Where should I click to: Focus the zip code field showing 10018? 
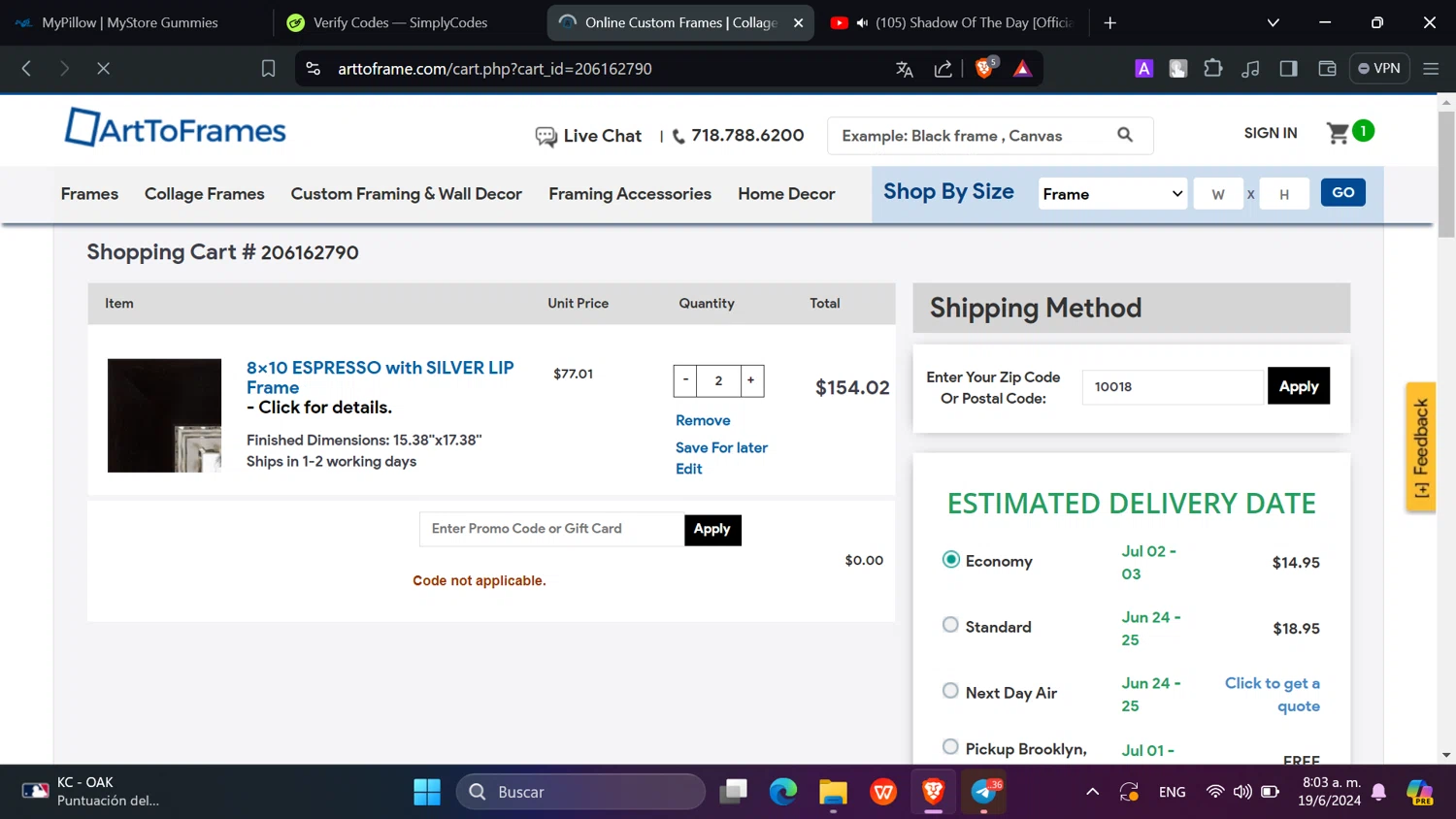[x=1173, y=386]
